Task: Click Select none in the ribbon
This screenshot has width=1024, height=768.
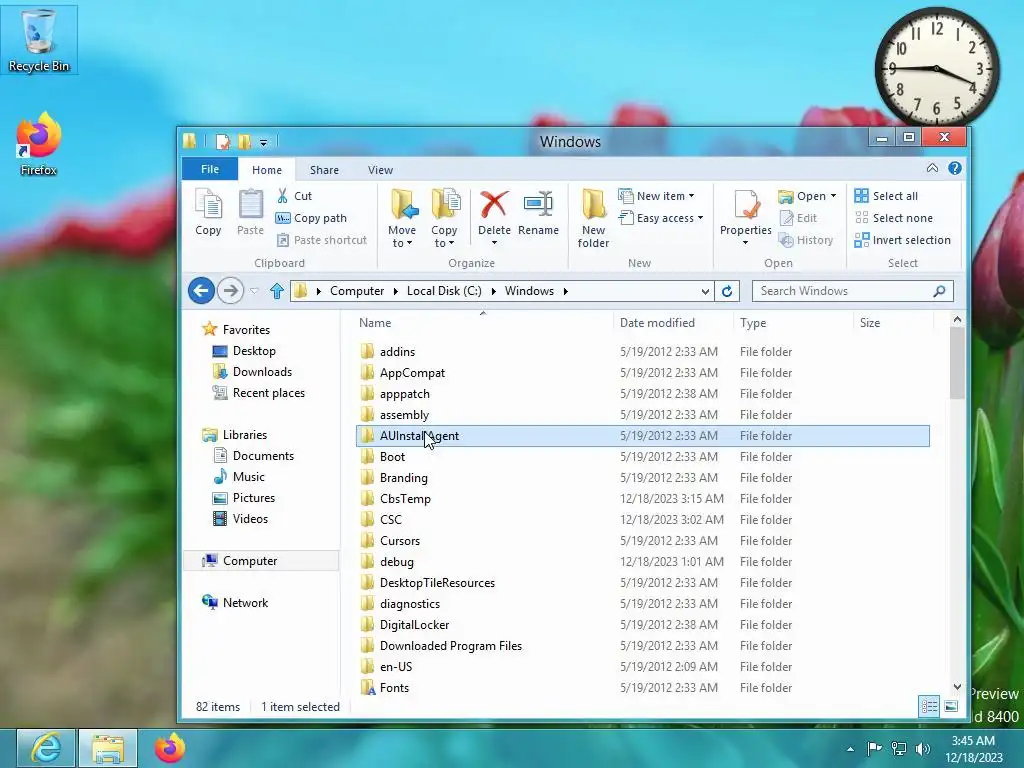Action: click(x=893, y=218)
